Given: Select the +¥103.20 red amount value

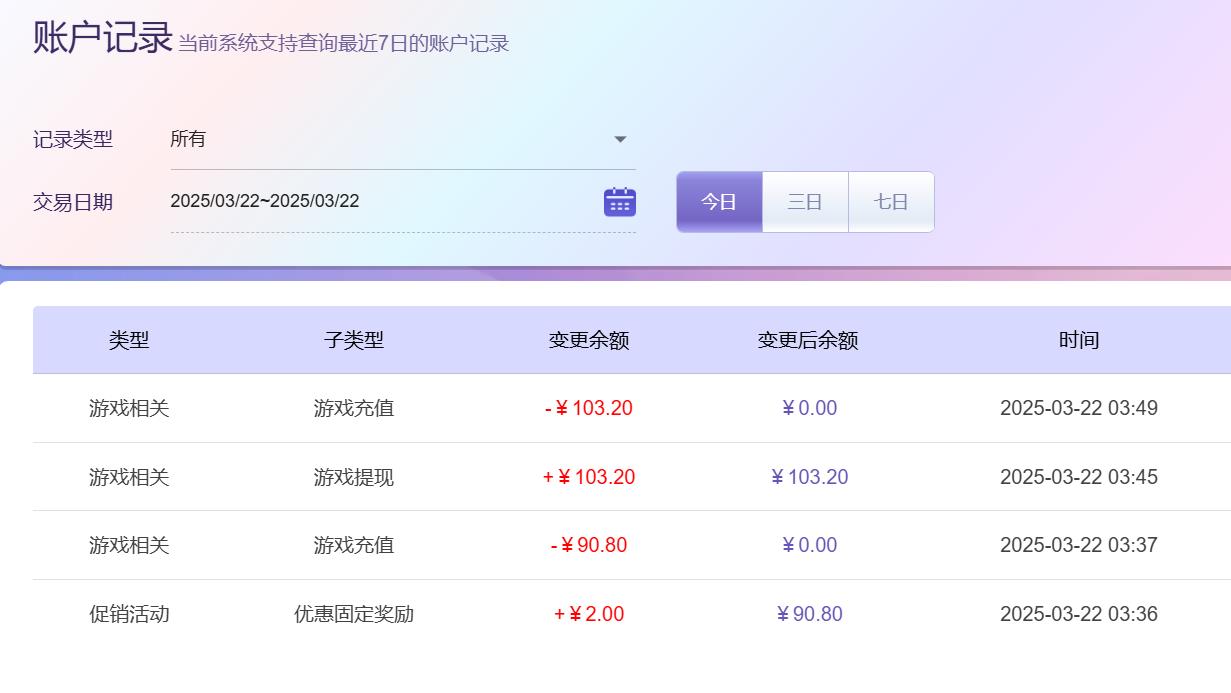Looking at the screenshot, I should [588, 477].
